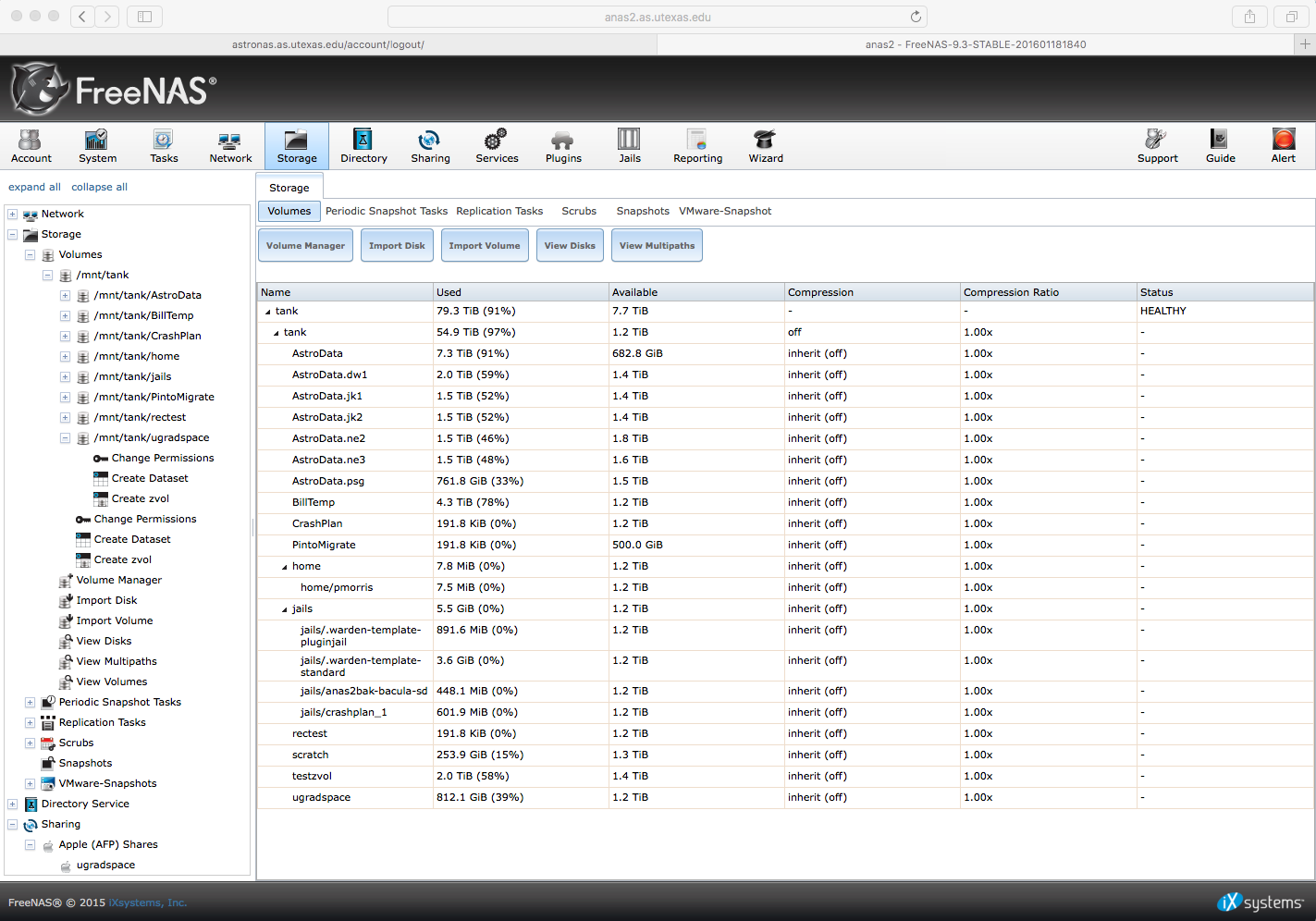This screenshot has width=1316, height=921.
Task: Select the AstroData.psg dataset row
Action: click(785, 481)
